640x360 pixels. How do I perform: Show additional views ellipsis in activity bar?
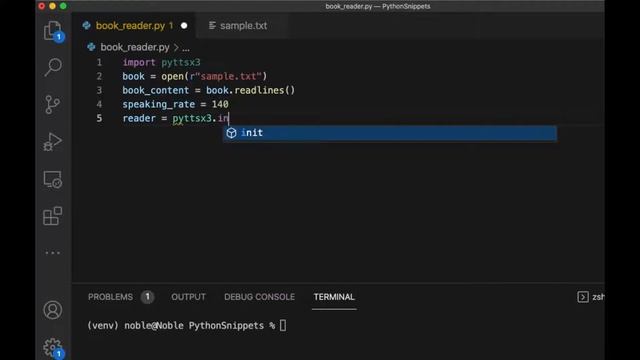[x=53, y=253]
